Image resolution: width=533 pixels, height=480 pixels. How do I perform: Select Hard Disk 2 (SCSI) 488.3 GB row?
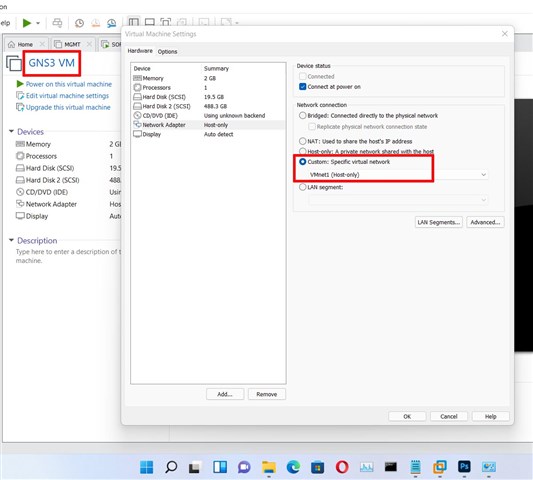point(208,106)
